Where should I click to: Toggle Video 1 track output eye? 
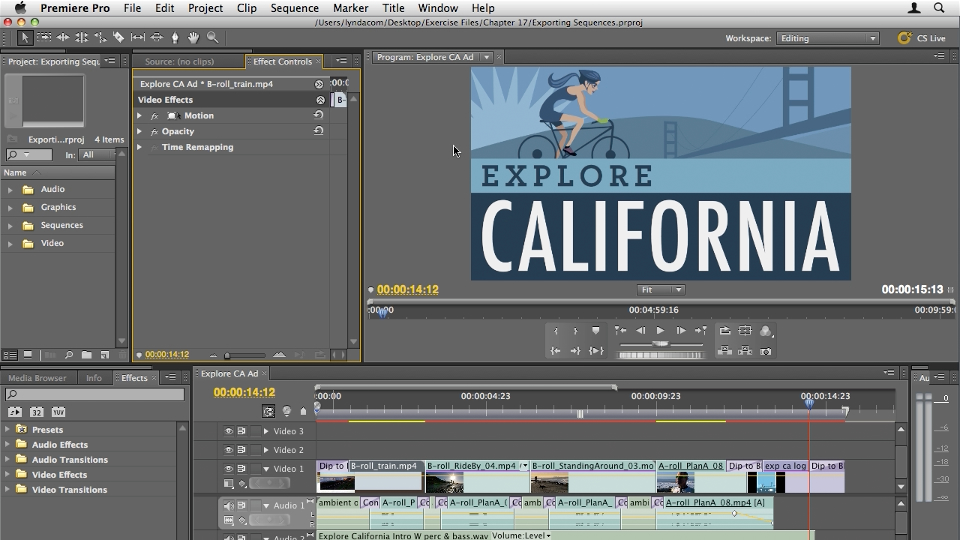[x=228, y=468]
